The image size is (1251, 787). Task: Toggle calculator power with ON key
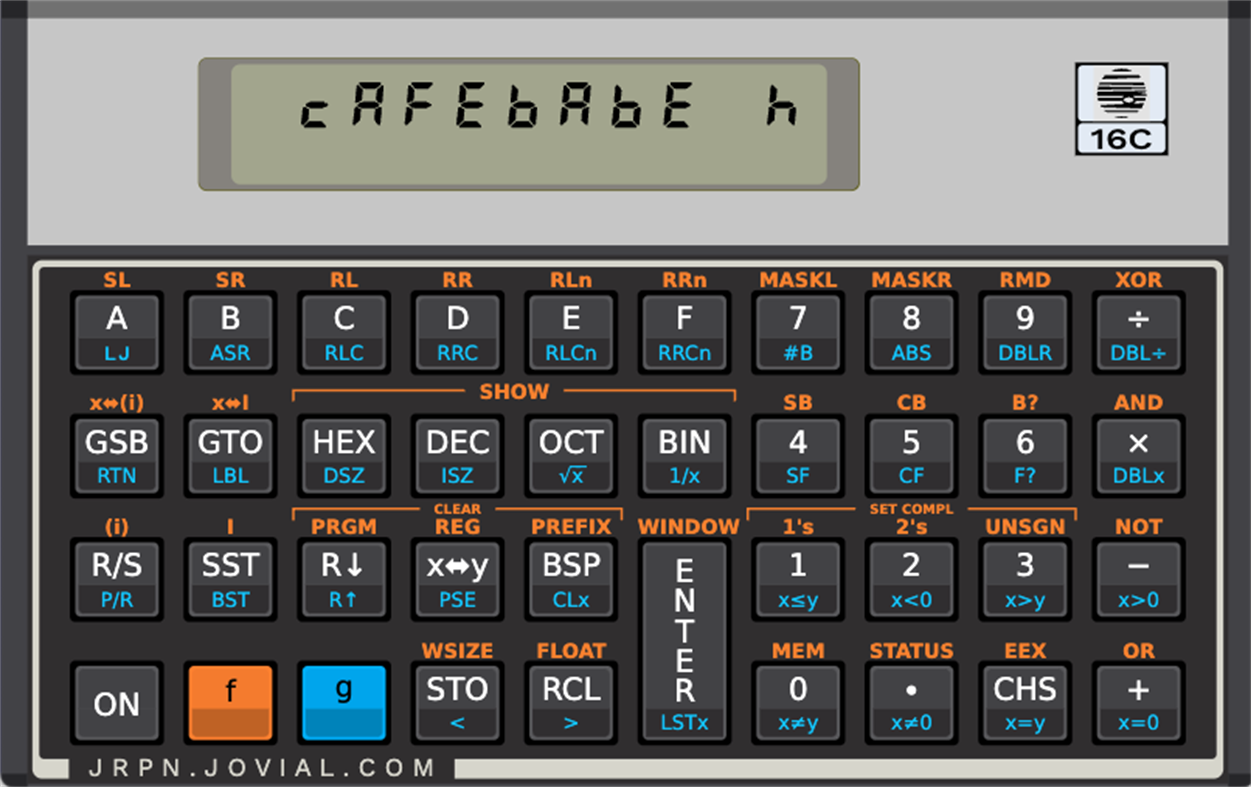pos(116,702)
